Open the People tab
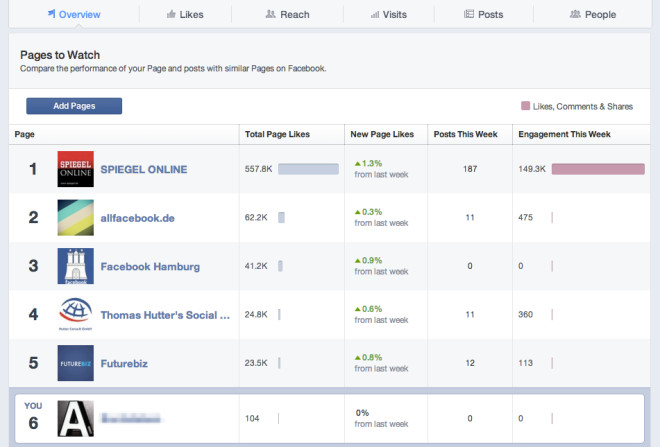 (x=593, y=14)
